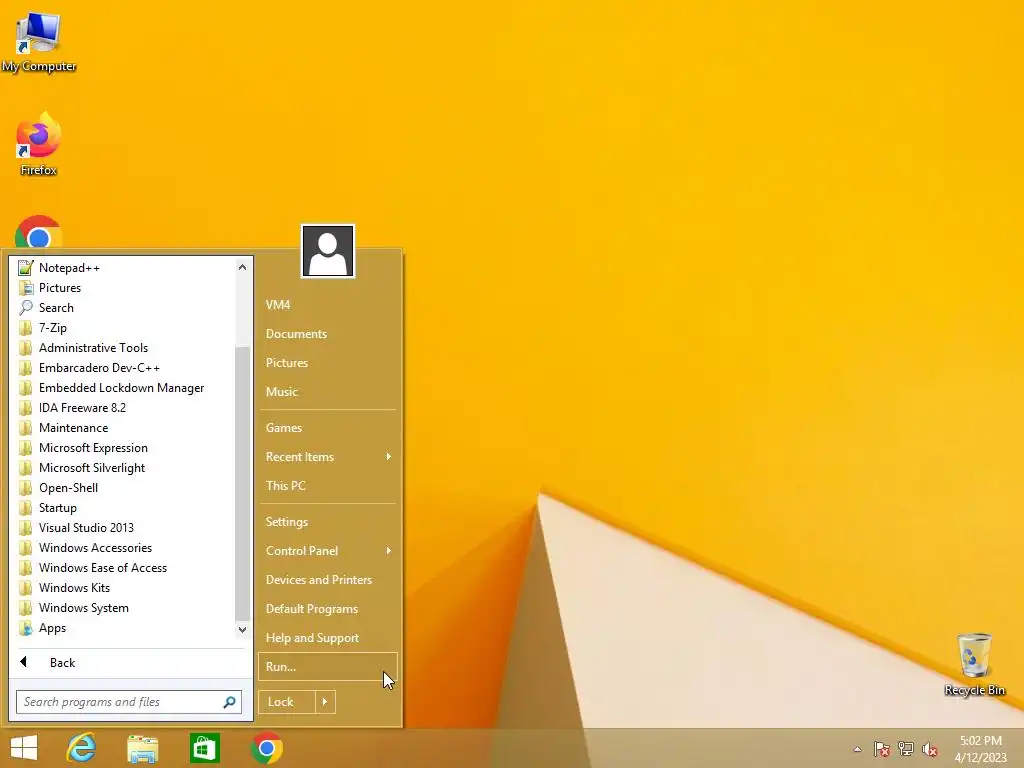Expand the Recent Items submenu arrow
Screen dimensions: 1024x768
pos(389,456)
